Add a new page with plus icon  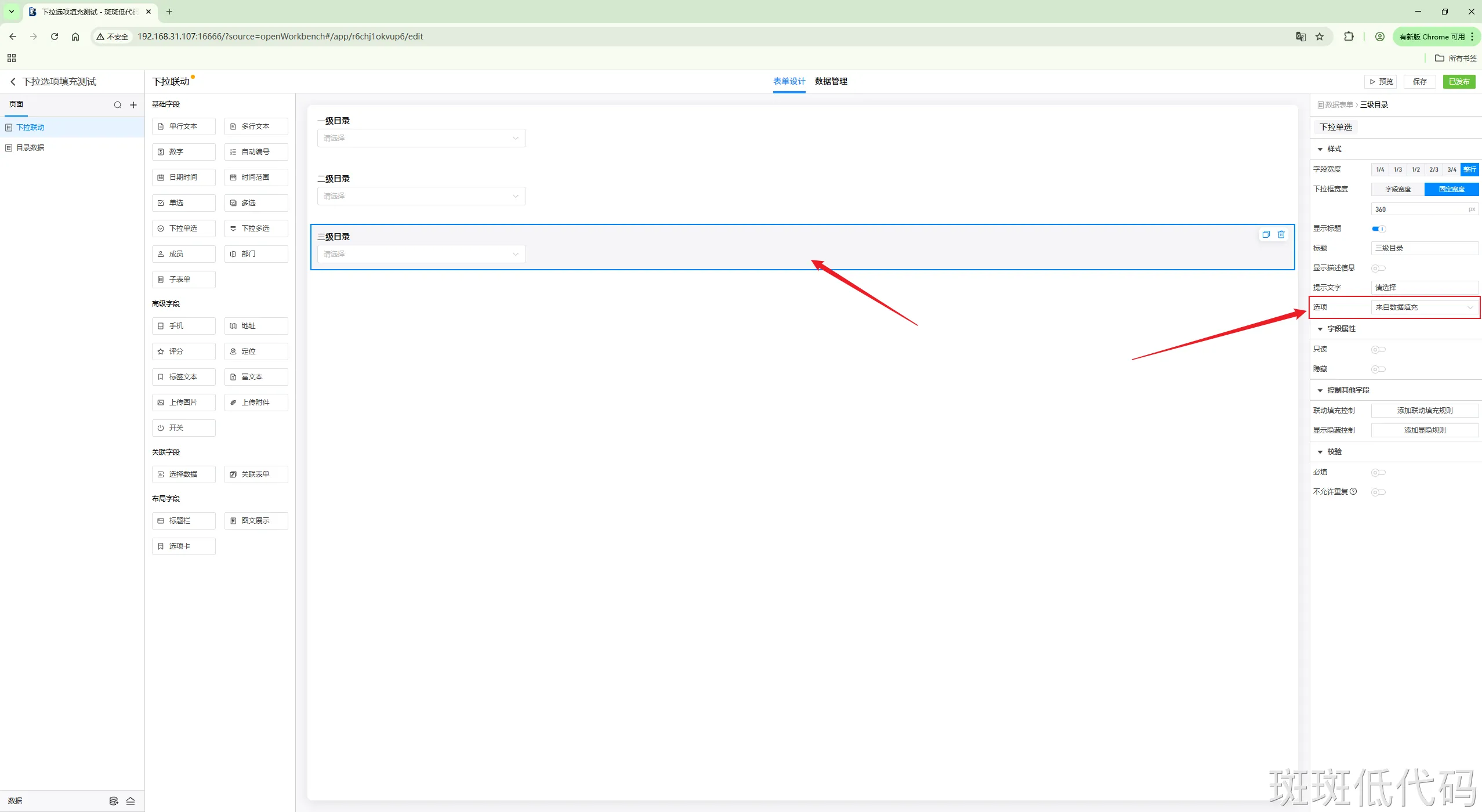[133, 105]
